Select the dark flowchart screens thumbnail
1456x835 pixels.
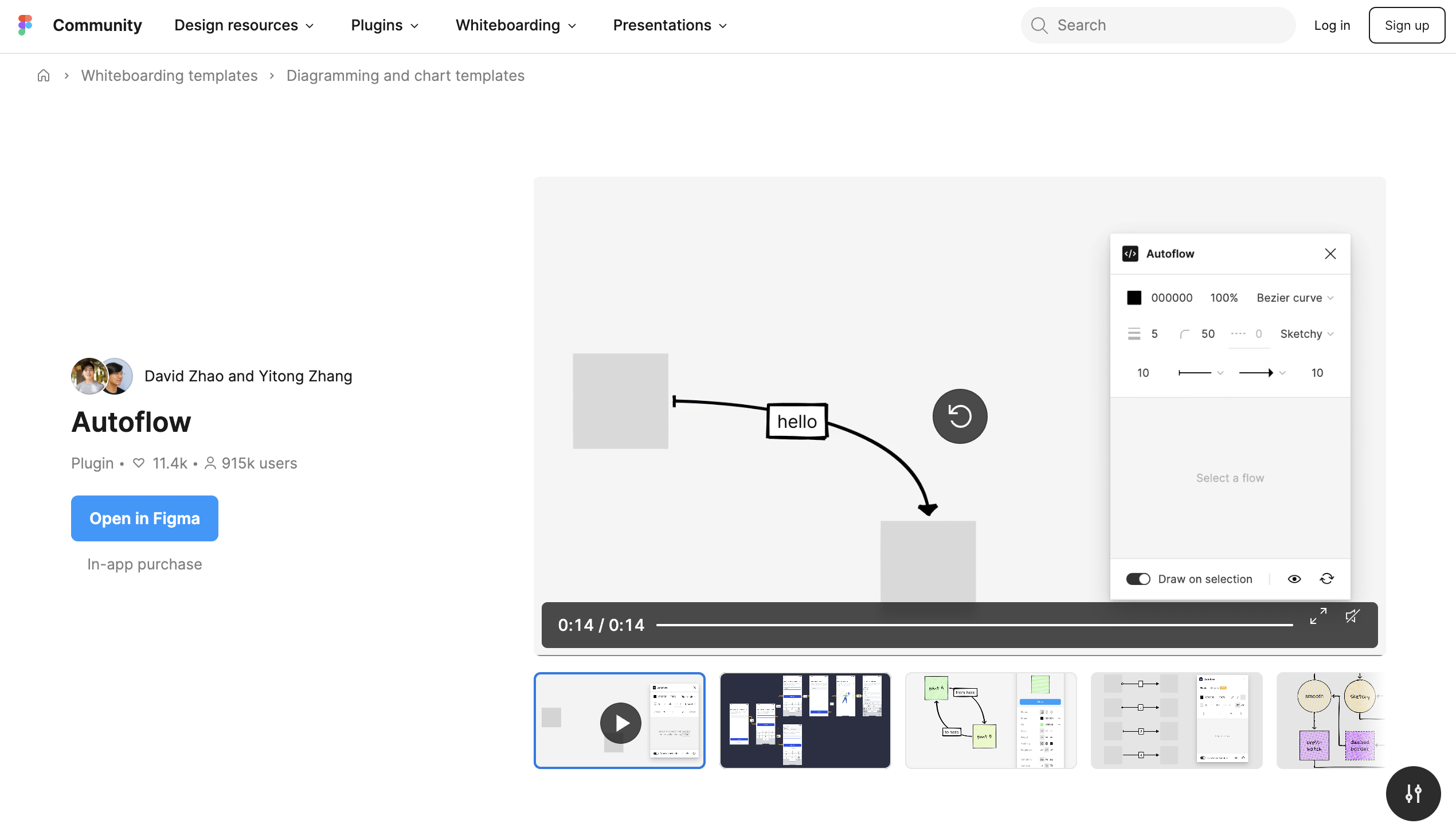(x=805, y=720)
